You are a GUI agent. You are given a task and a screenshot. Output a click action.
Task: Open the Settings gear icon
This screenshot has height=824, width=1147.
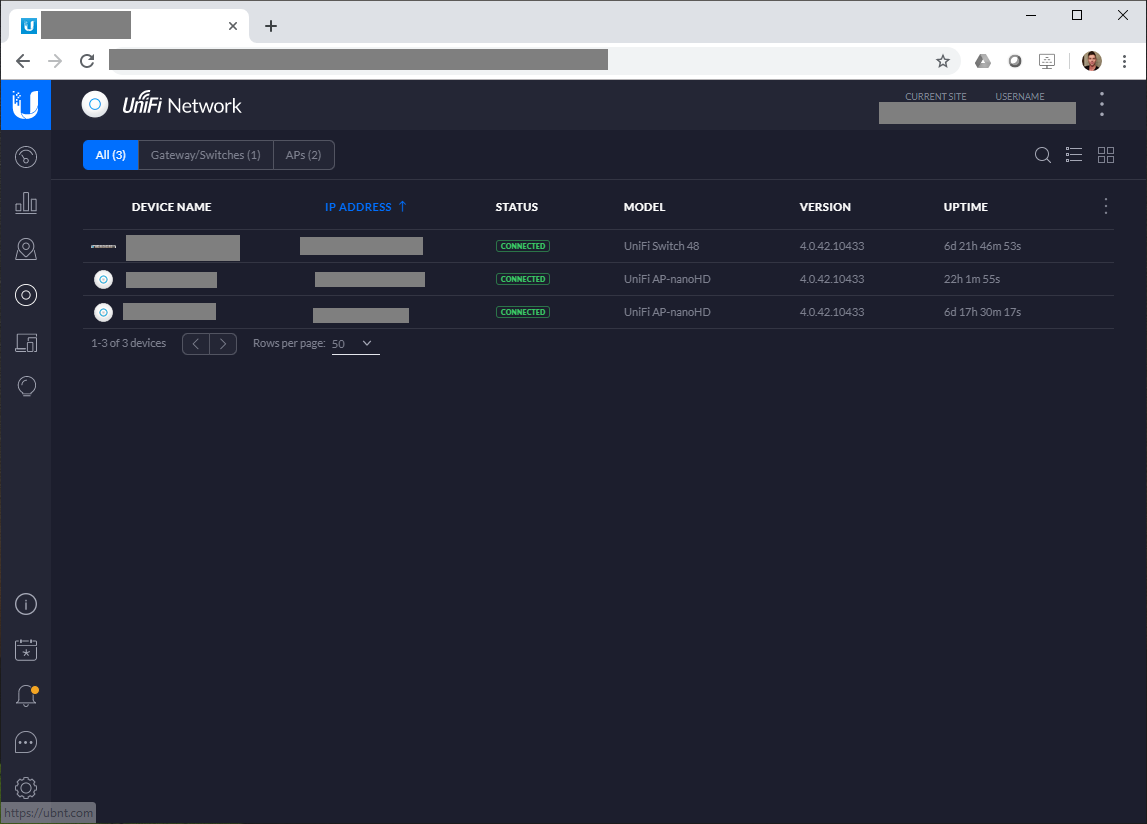26,788
